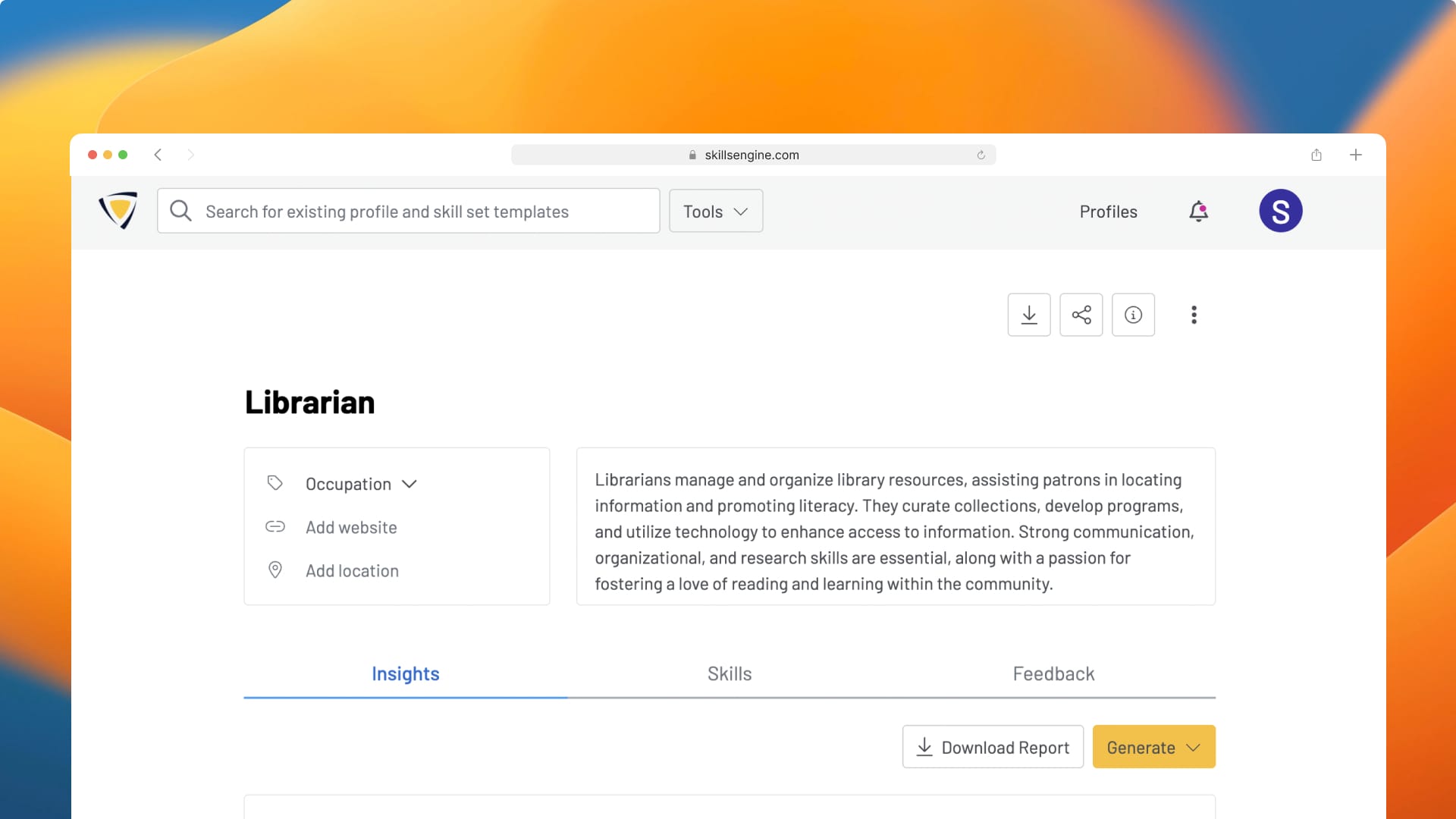Open a new browser tab with plus icon
This screenshot has height=819, width=1456.
(x=1356, y=155)
